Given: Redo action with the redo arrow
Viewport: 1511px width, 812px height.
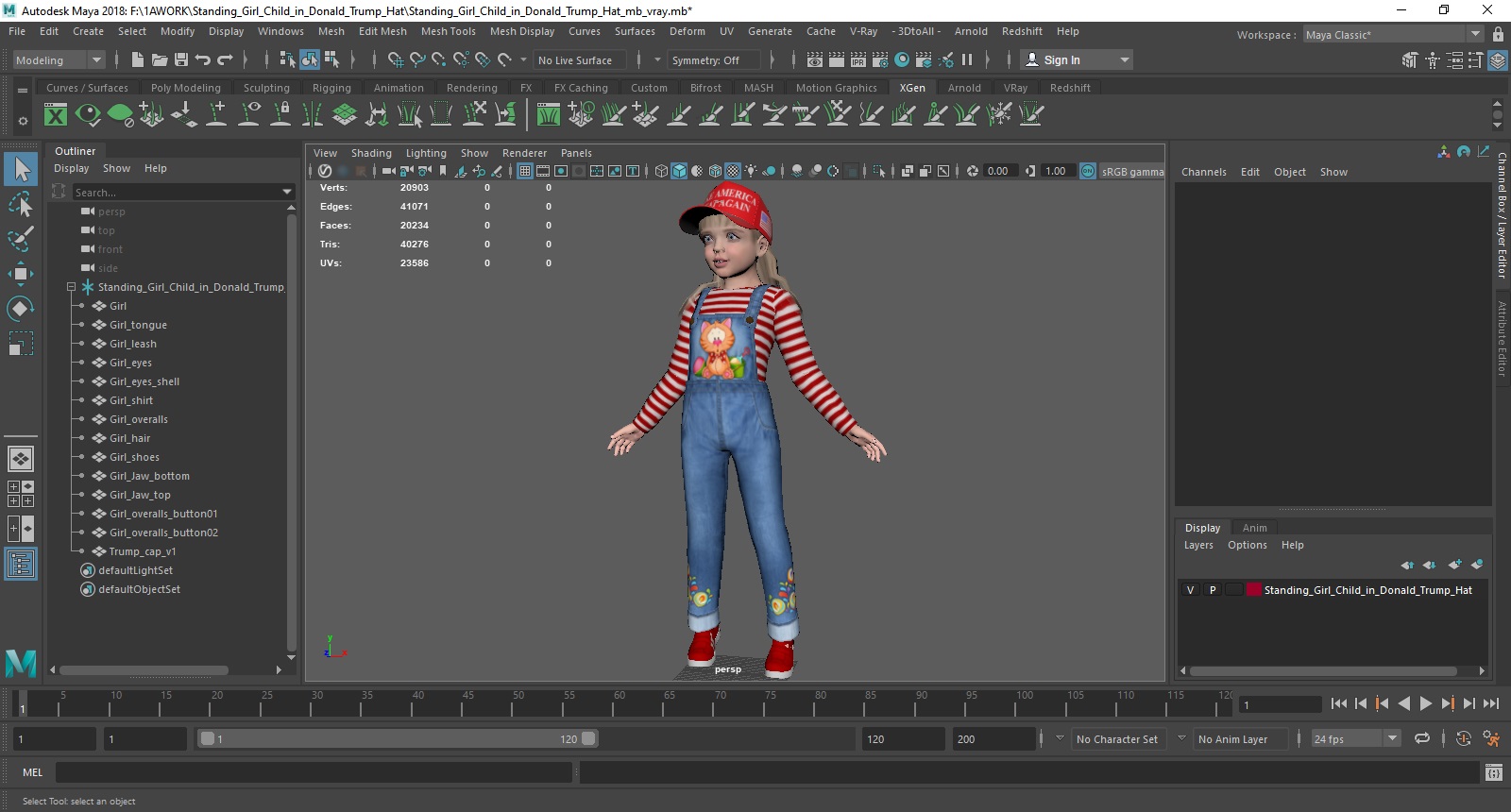Looking at the screenshot, I should pos(225,59).
